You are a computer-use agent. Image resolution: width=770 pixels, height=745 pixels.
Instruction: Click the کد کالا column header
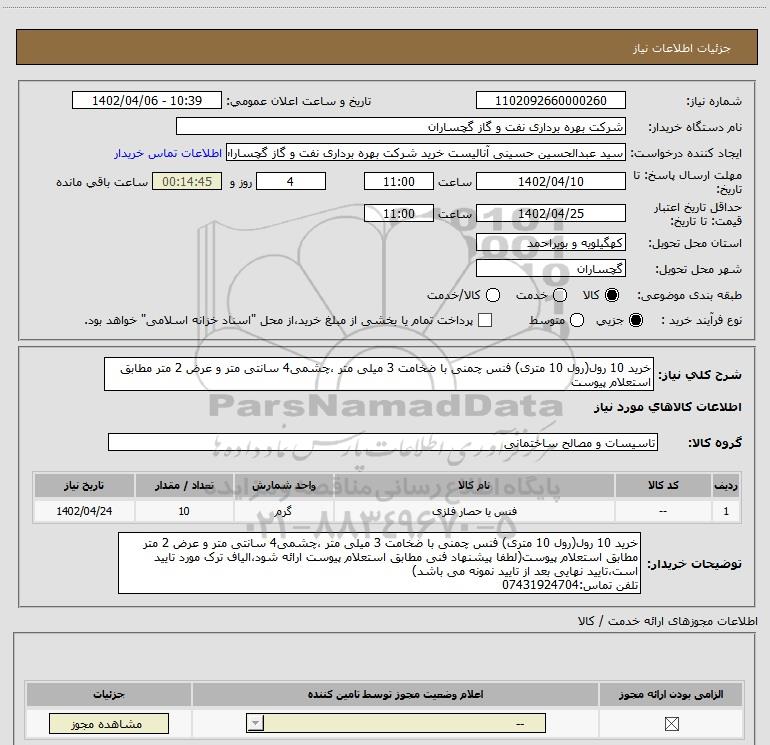point(663,485)
